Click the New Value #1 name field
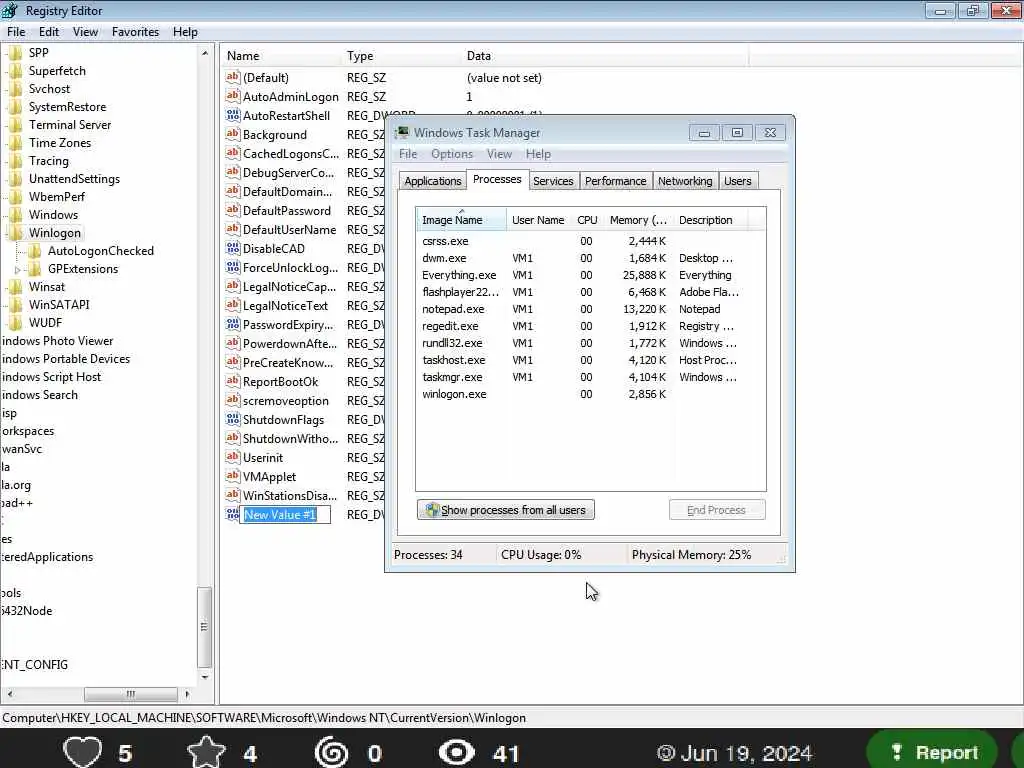1024x768 pixels. (x=285, y=515)
